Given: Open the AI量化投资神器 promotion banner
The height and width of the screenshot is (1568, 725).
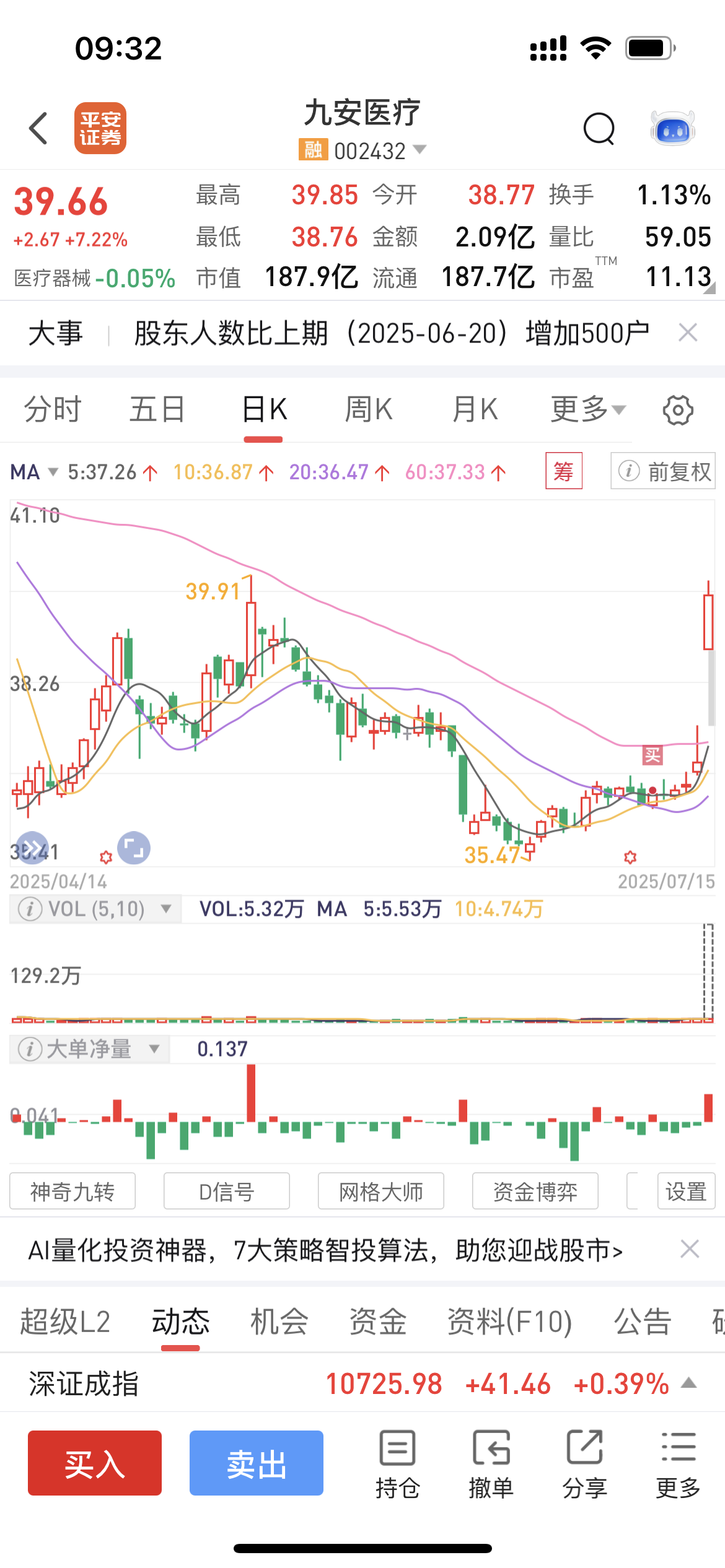Looking at the screenshot, I should [x=325, y=1250].
